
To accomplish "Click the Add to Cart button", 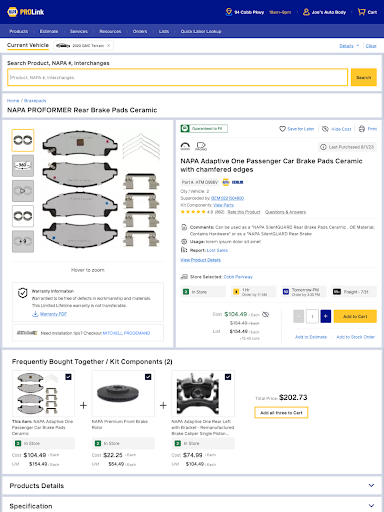I will coord(355,316).
